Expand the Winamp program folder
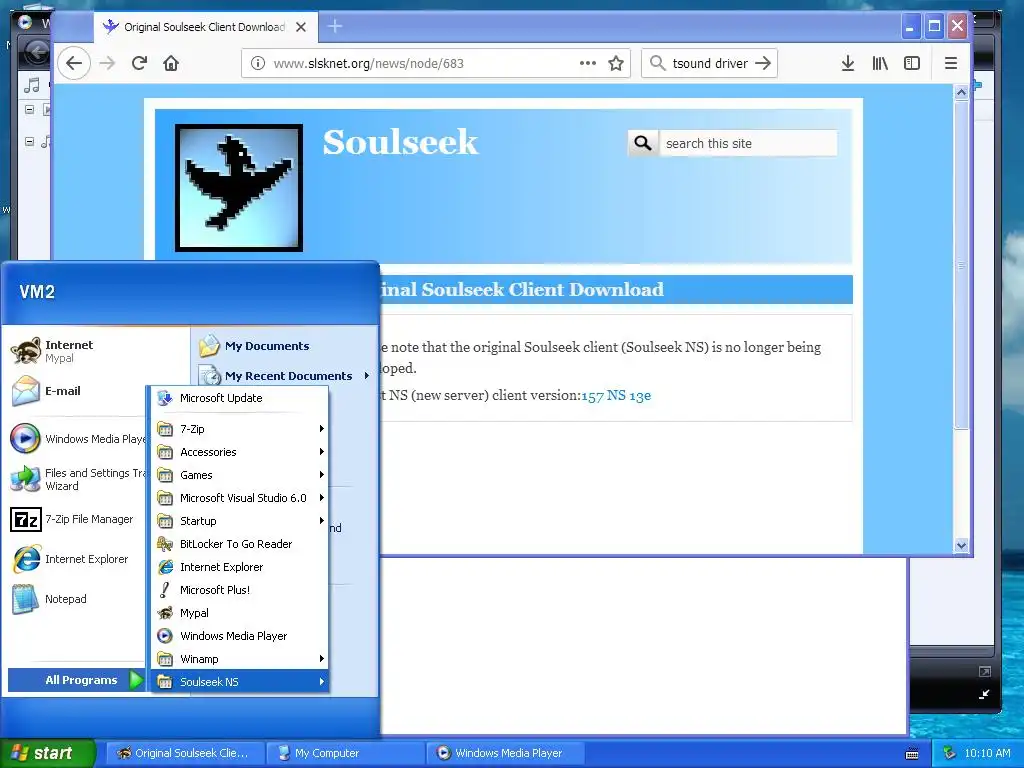This screenshot has width=1024, height=768. click(x=240, y=659)
